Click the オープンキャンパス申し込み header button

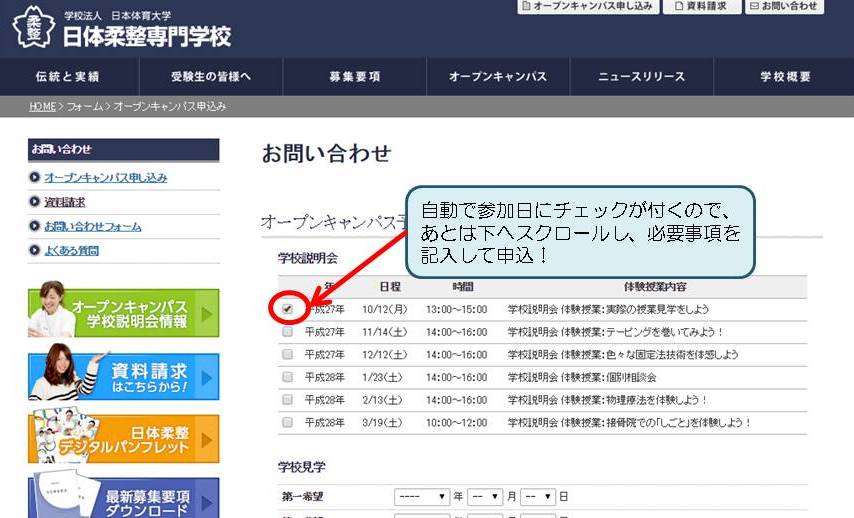point(587,6)
